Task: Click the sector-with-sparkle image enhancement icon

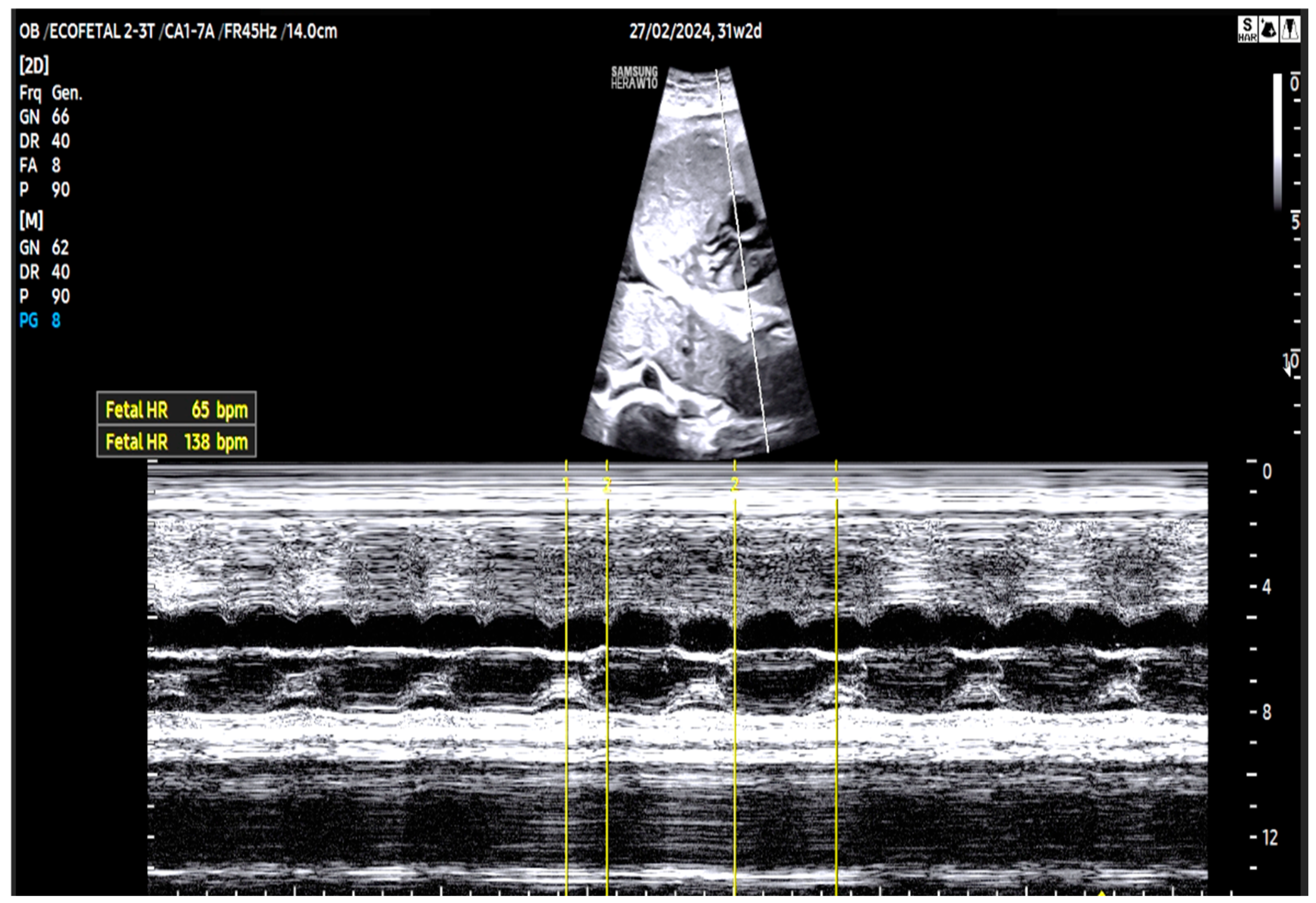Action: (x=1269, y=29)
